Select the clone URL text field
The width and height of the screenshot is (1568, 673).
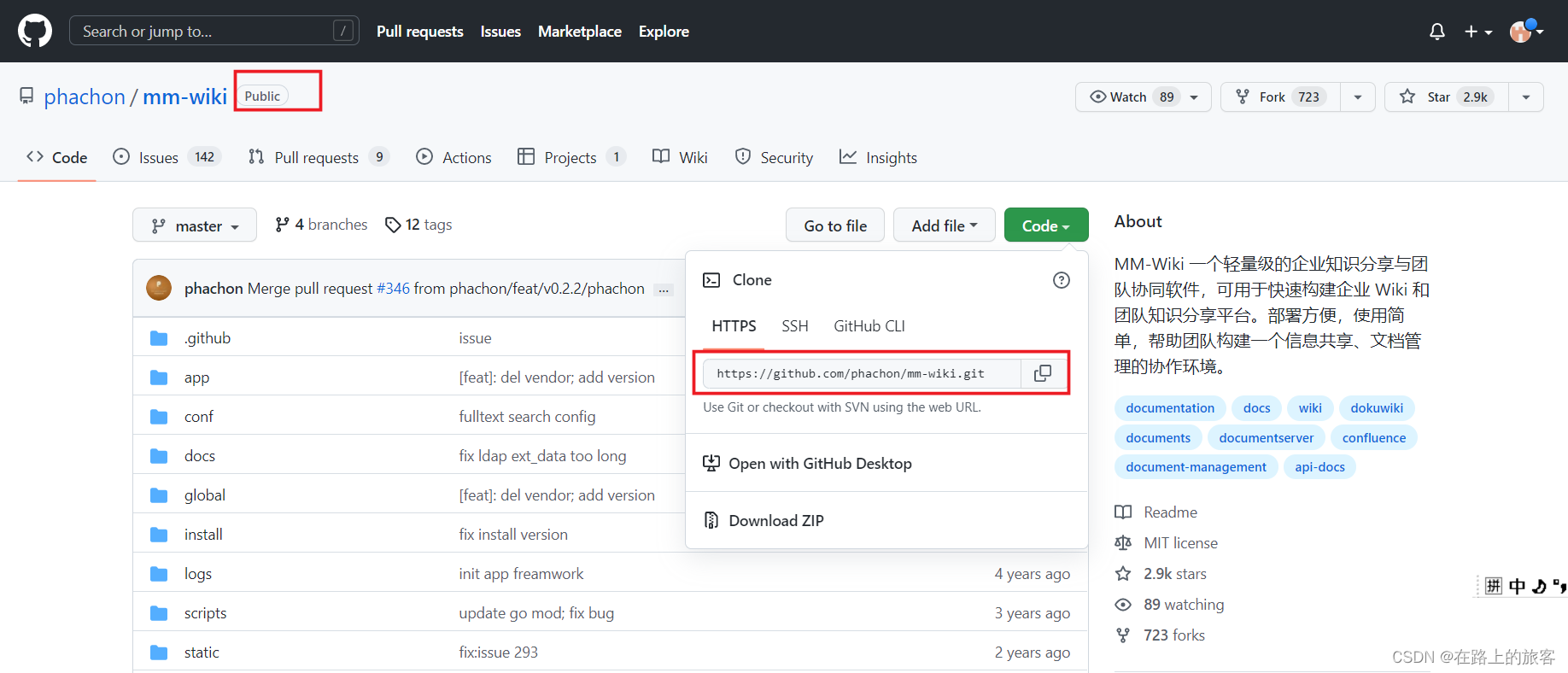click(862, 373)
